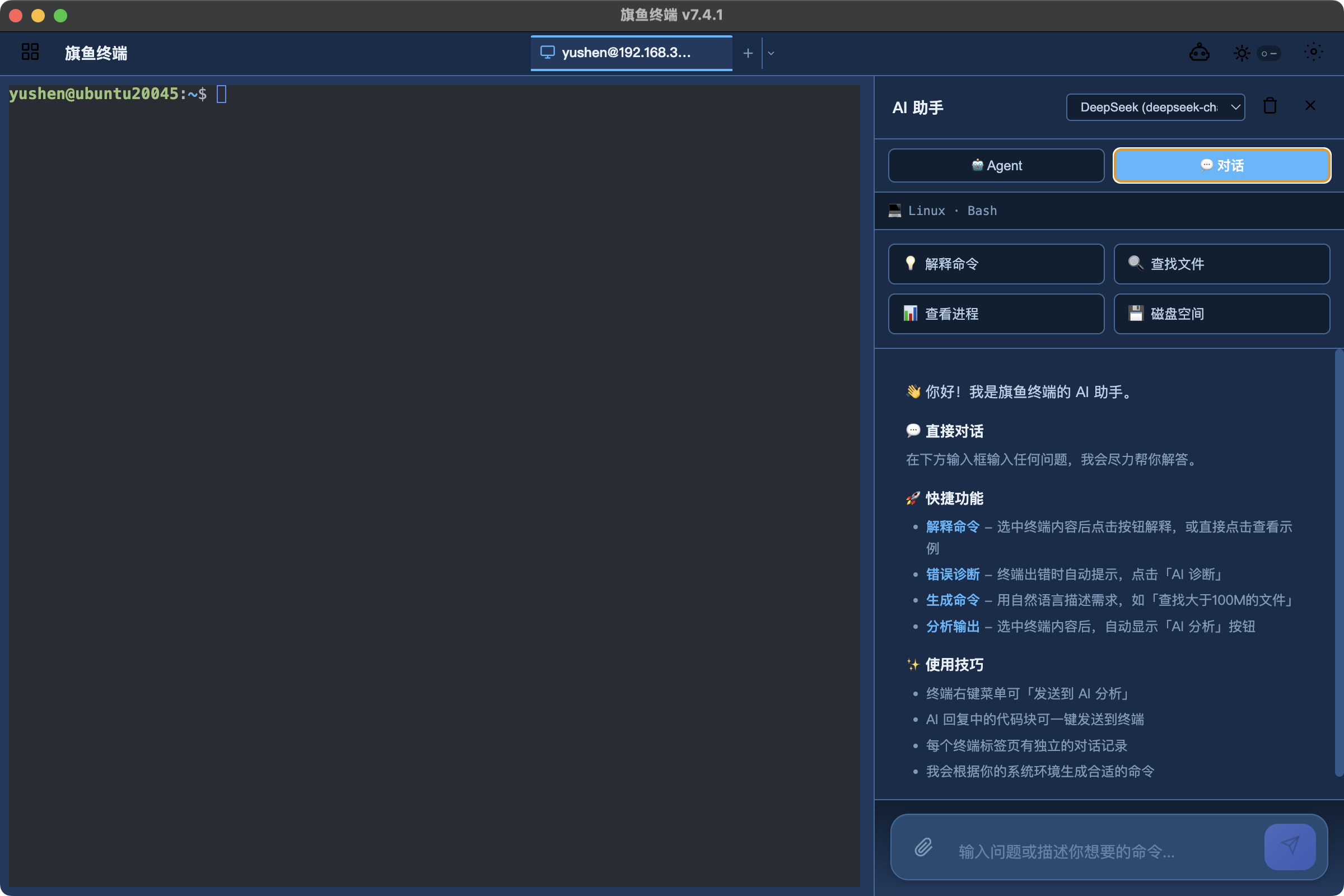Click the monitor icon in the terminal tab
Viewport: 1344px width, 896px height.
point(549,52)
